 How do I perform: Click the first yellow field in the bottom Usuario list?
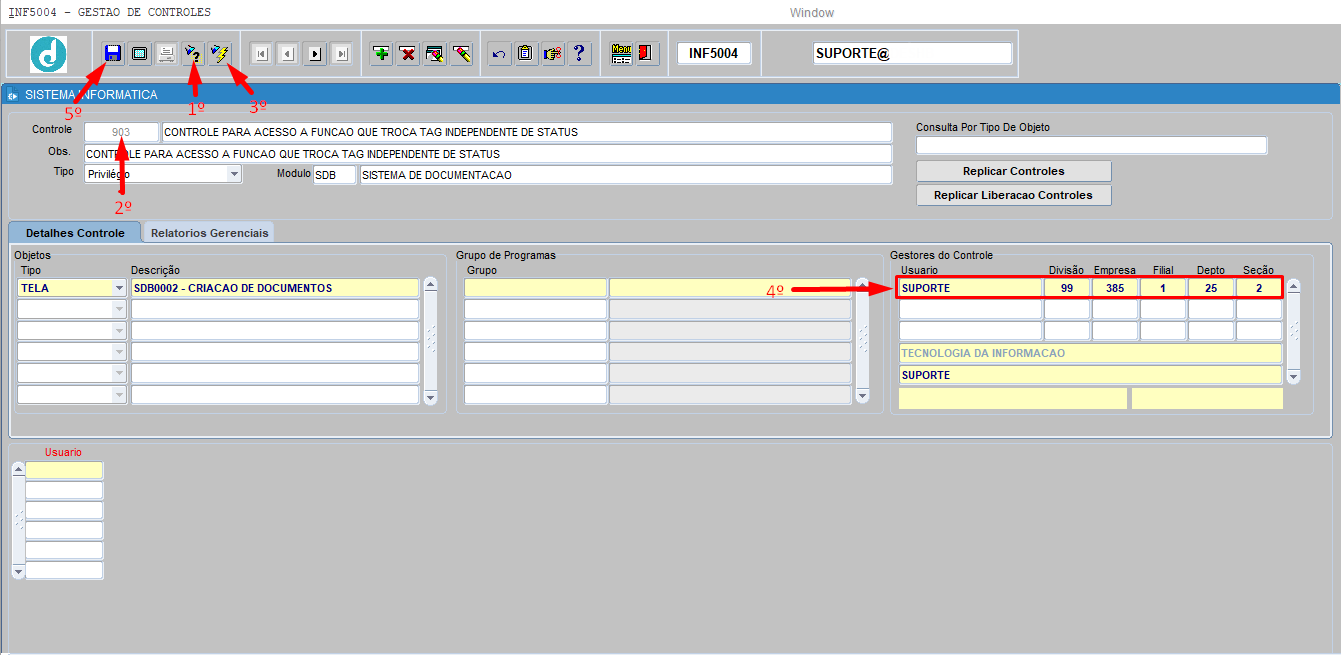[64, 470]
